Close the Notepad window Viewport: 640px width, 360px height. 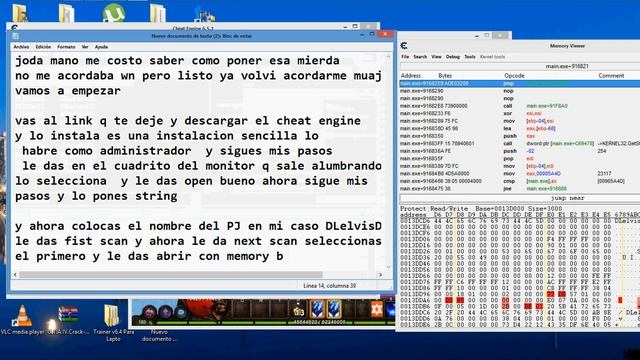pyautogui.click(x=385, y=34)
